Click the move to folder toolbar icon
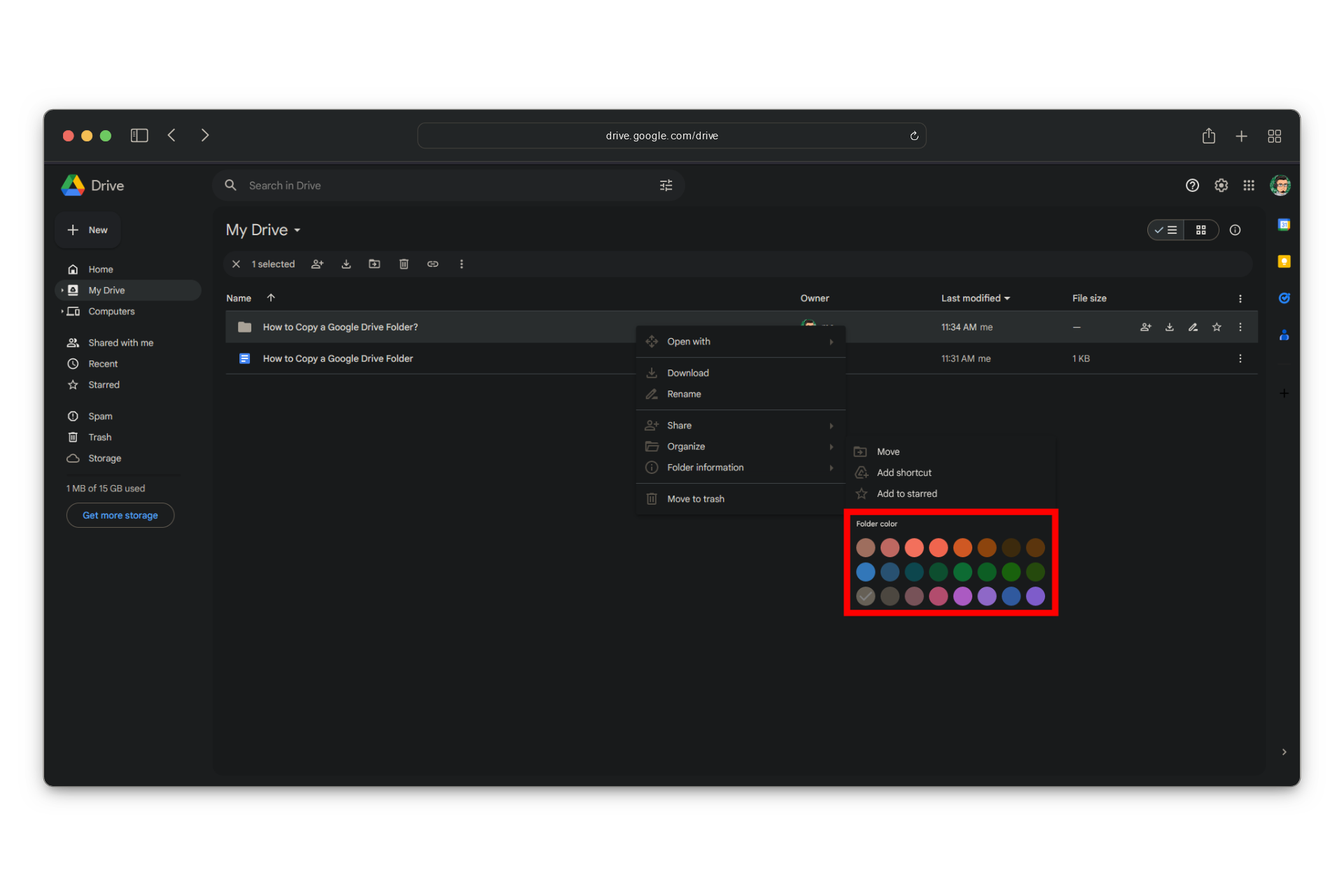Screen dimensions: 1344x896 [x=374, y=264]
